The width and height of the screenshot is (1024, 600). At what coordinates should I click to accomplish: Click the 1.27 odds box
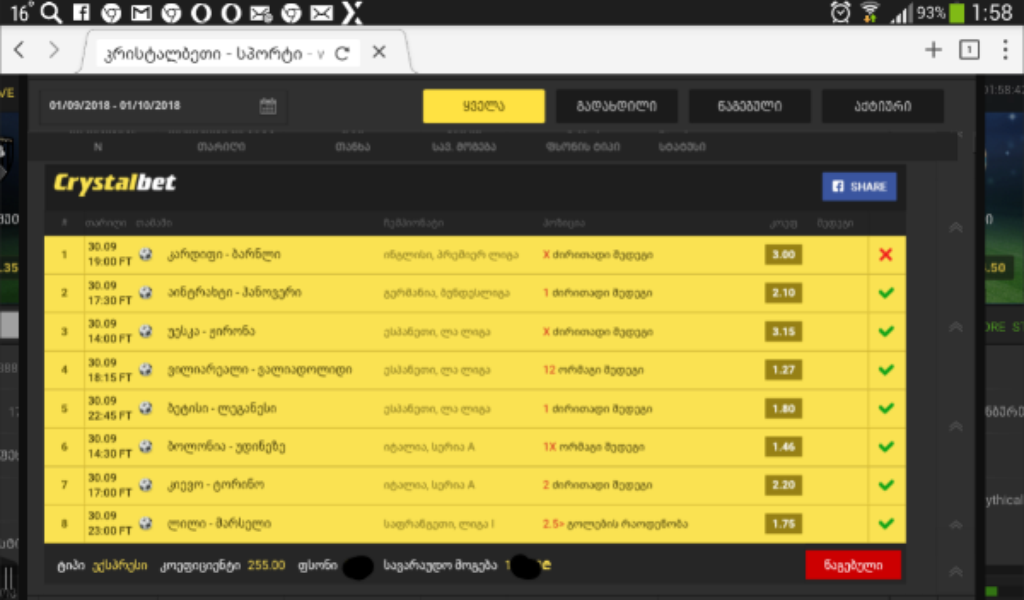783,370
